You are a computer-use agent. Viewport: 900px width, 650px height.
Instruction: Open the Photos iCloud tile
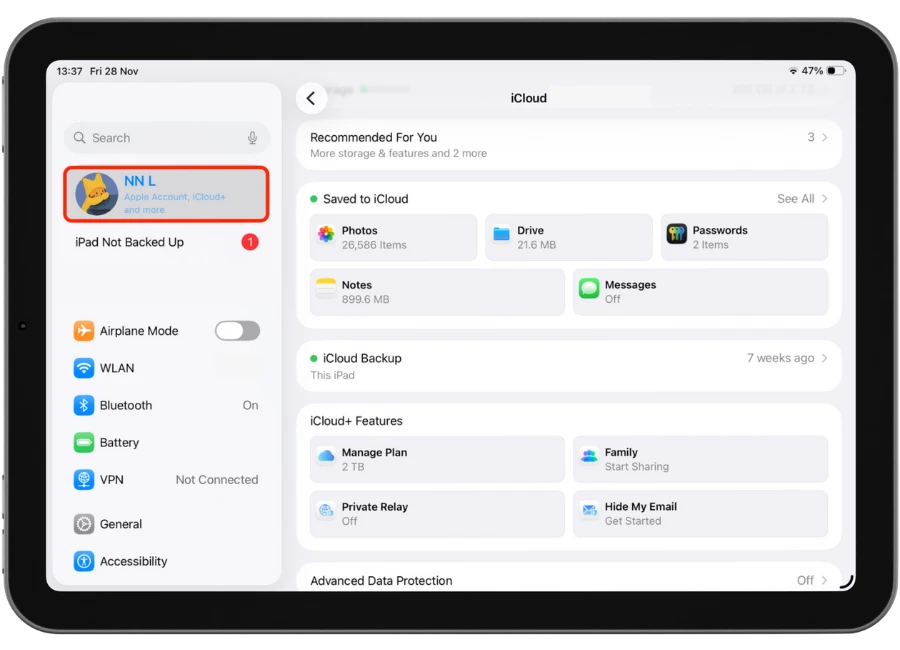(x=393, y=237)
